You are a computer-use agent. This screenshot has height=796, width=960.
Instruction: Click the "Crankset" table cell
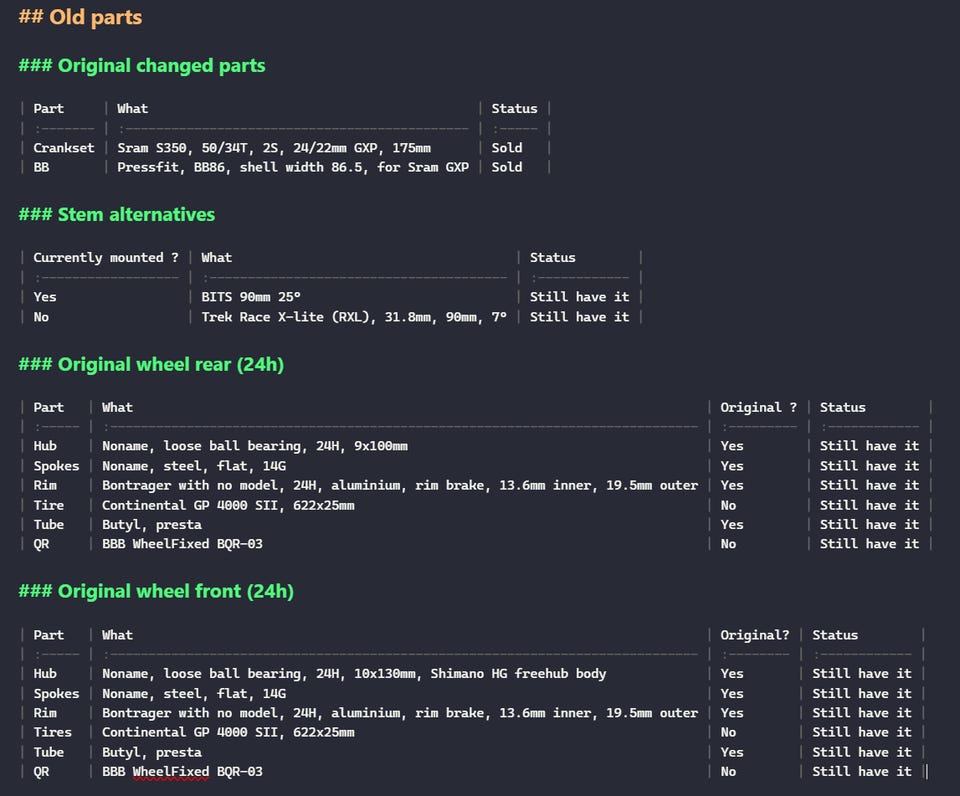tap(64, 148)
